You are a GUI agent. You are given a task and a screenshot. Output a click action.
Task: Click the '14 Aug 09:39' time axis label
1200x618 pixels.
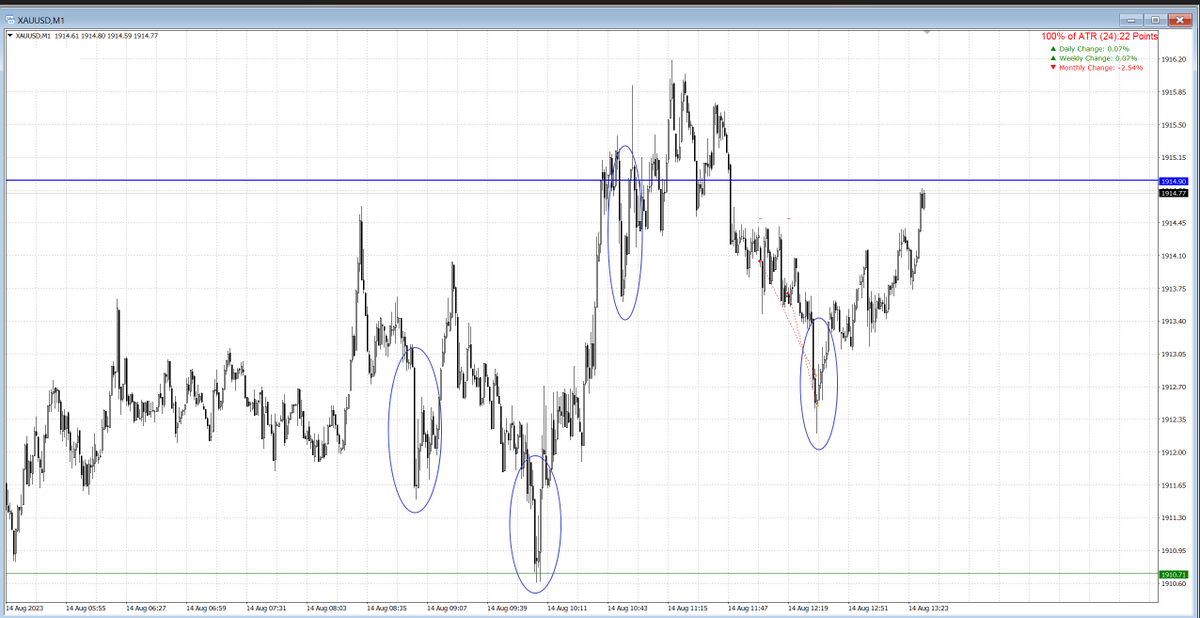click(x=507, y=607)
